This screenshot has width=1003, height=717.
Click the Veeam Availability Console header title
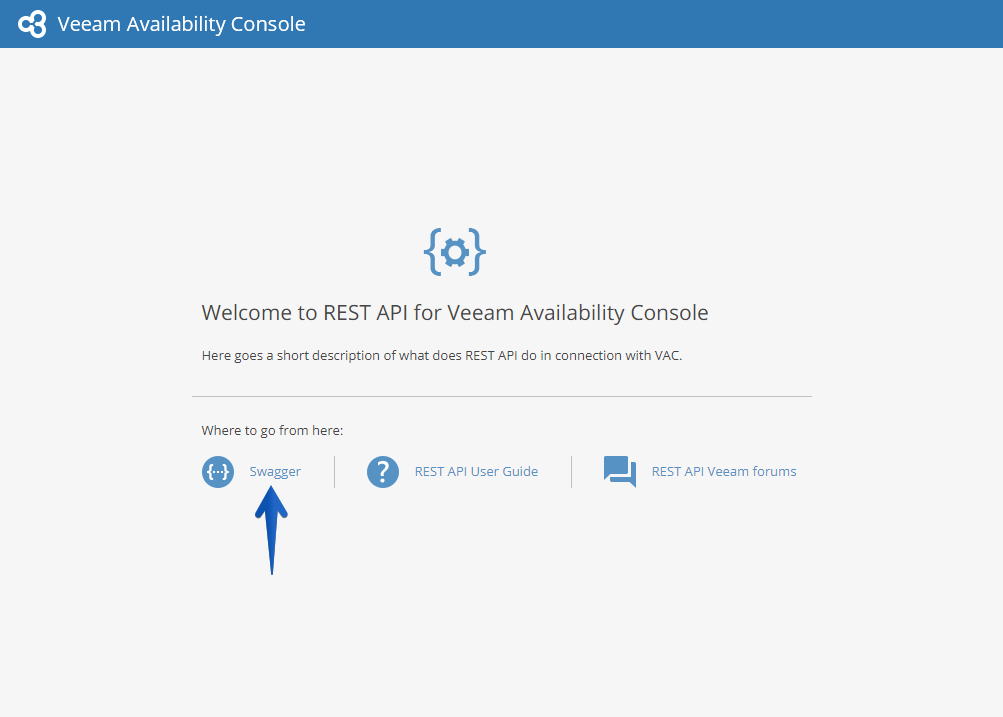(x=181, y=24)
